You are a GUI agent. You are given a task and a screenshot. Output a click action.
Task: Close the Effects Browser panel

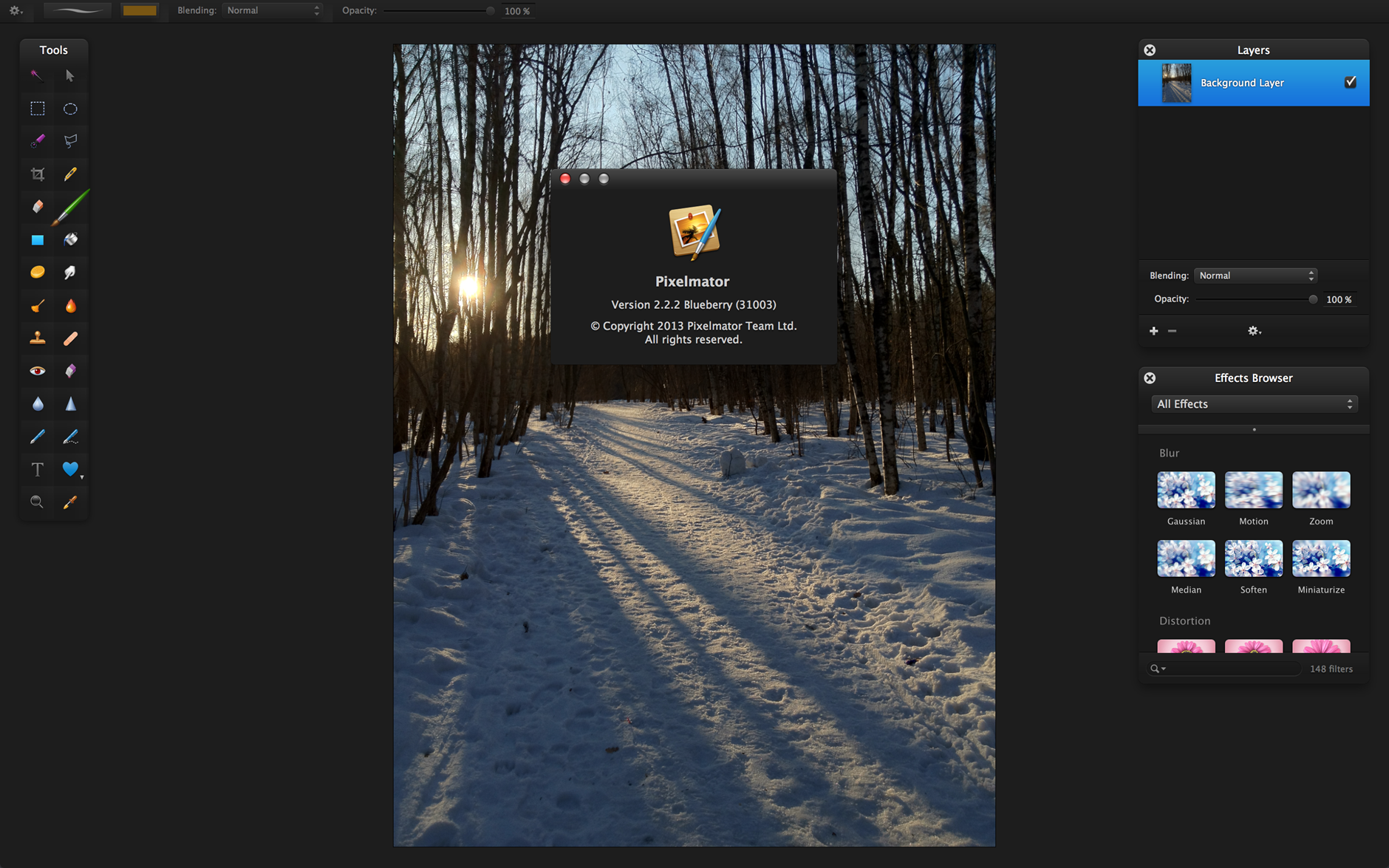[x=1150, y=377]
